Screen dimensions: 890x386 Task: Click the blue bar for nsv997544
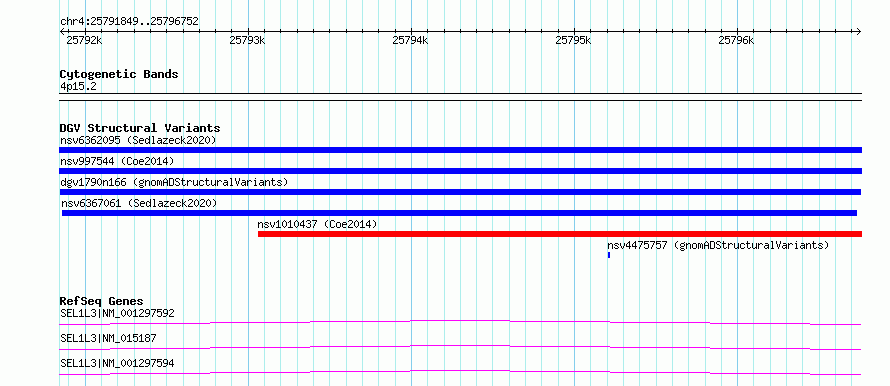(x=460, y=171)
